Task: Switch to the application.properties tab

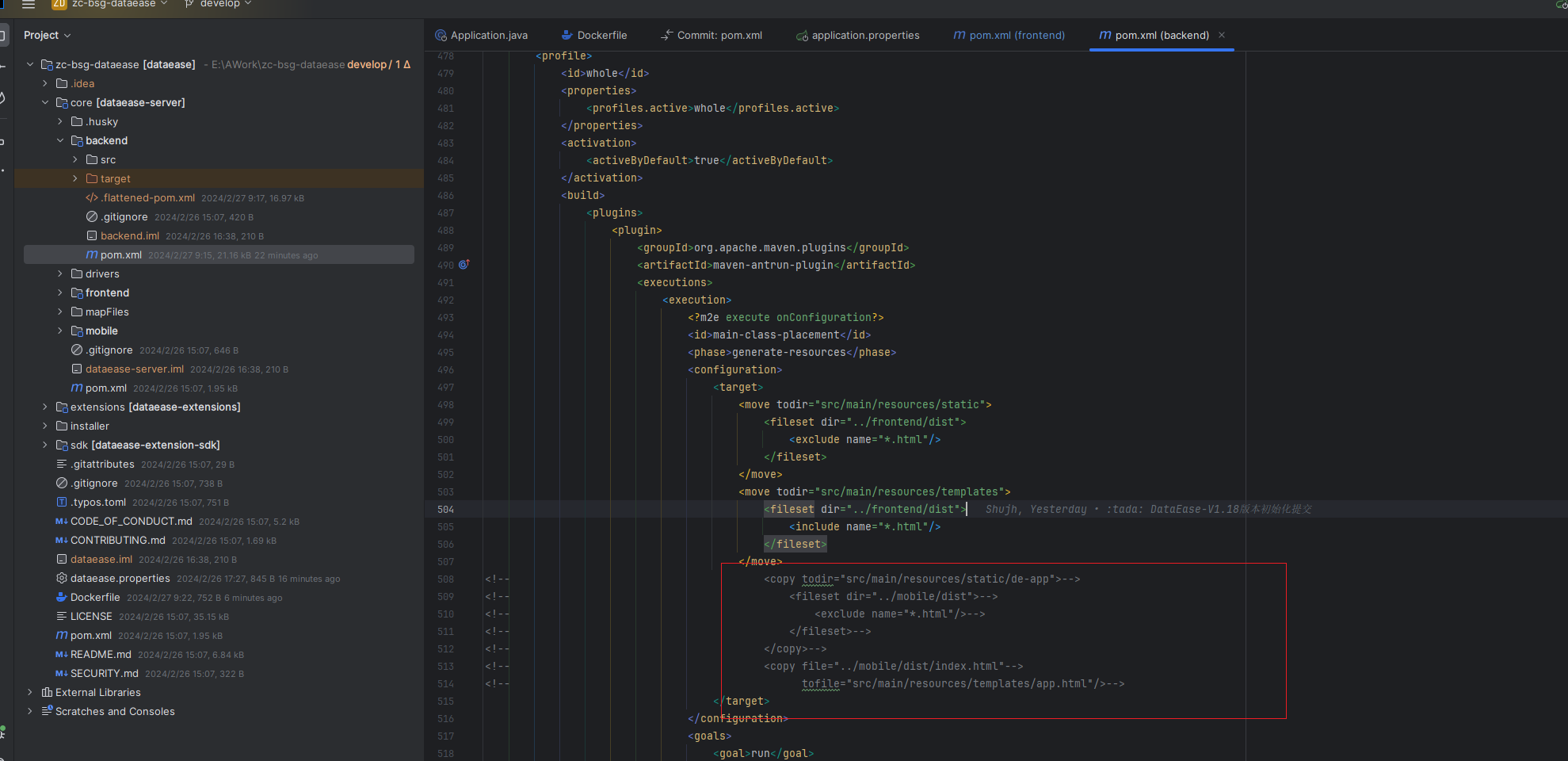Action: pyautogui.click(x=857, y=35)
